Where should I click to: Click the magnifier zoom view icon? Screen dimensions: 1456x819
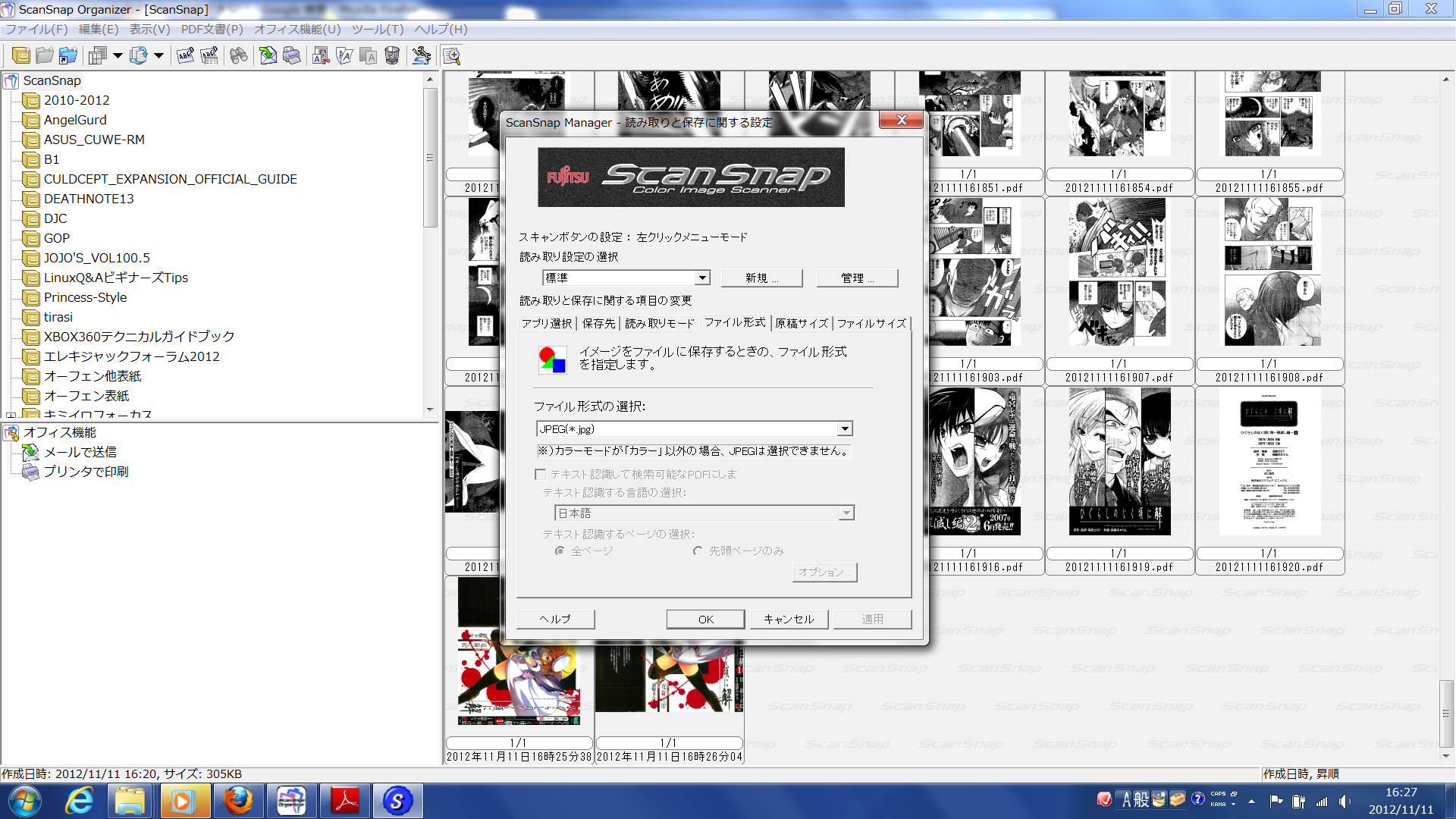451,55
